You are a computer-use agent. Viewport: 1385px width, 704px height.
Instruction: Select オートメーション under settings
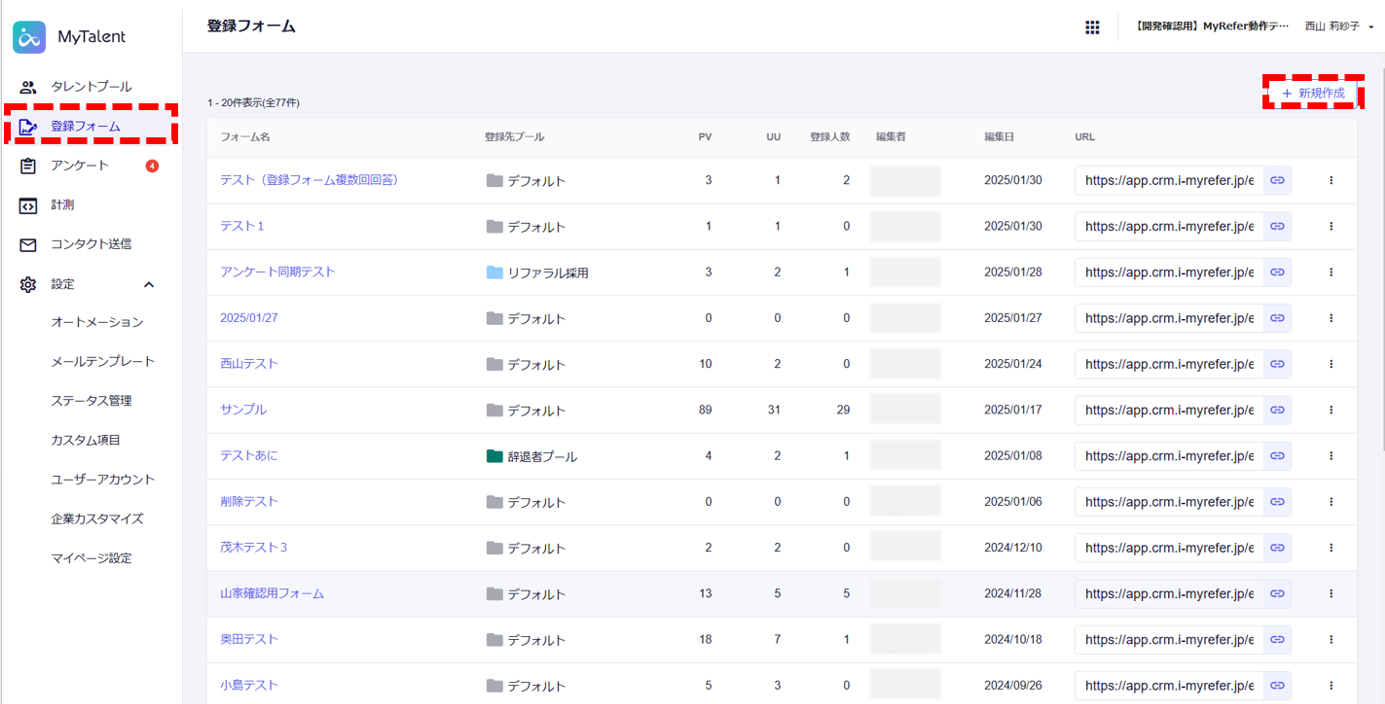97,322
